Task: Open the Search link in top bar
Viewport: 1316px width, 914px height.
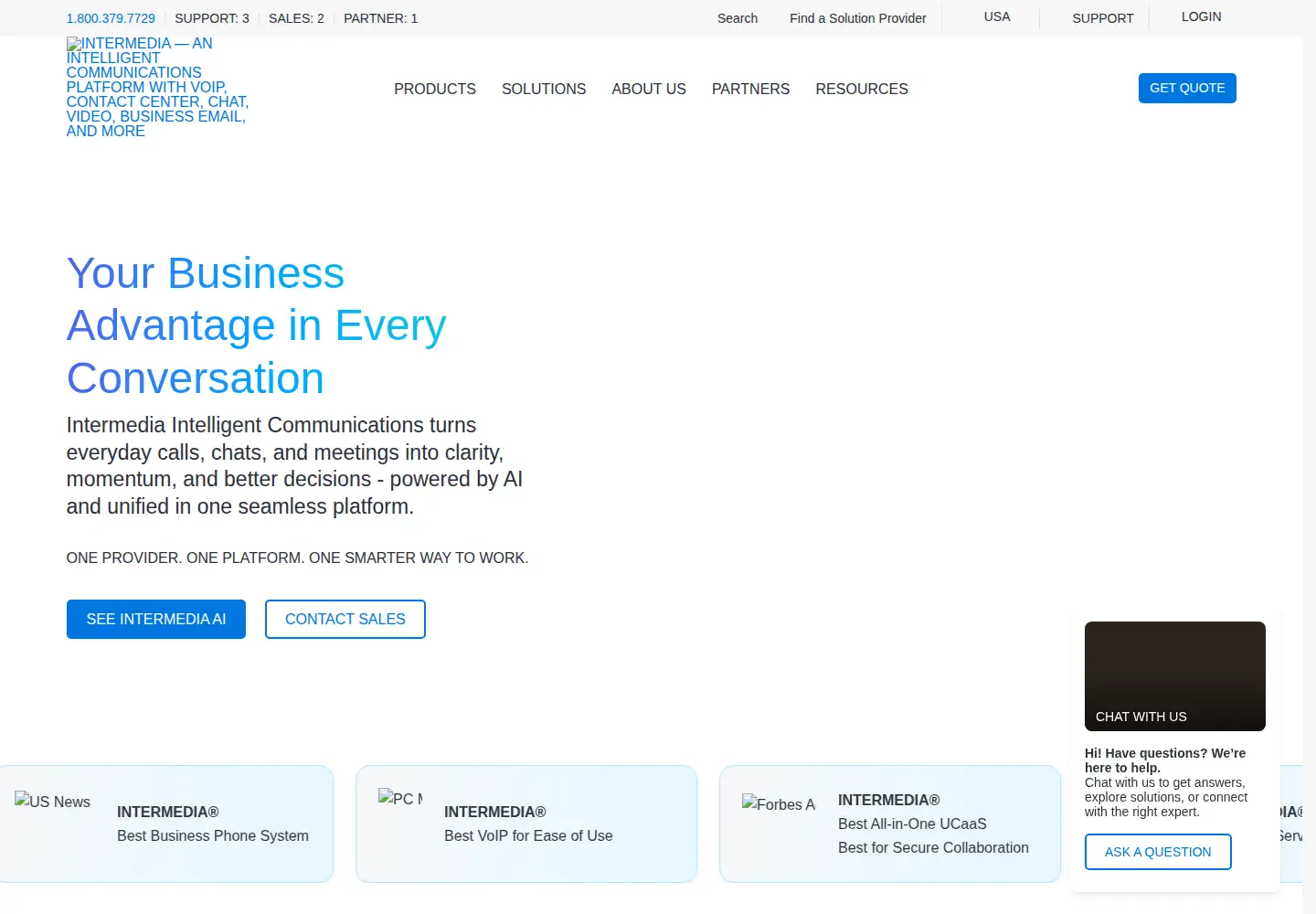Action: click(x=738, y=18)
